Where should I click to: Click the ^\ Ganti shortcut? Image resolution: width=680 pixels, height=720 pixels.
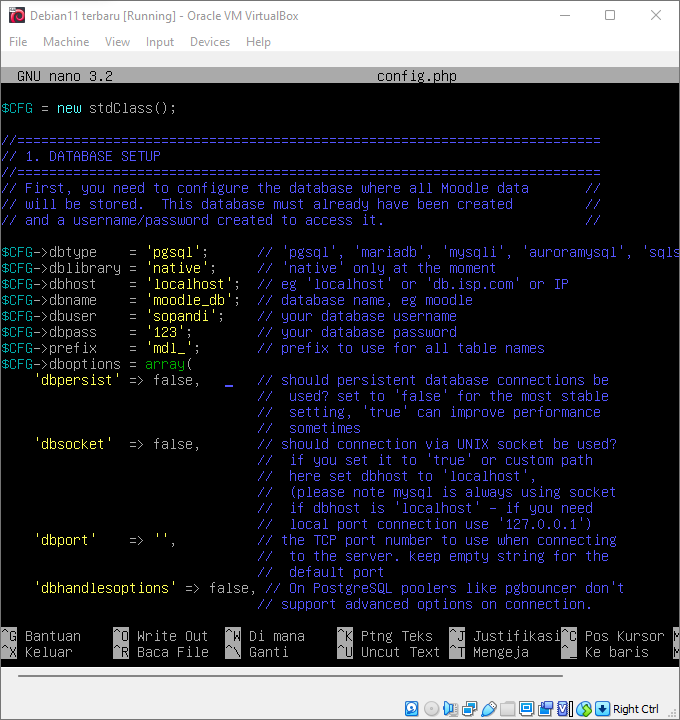pos(257,652)
